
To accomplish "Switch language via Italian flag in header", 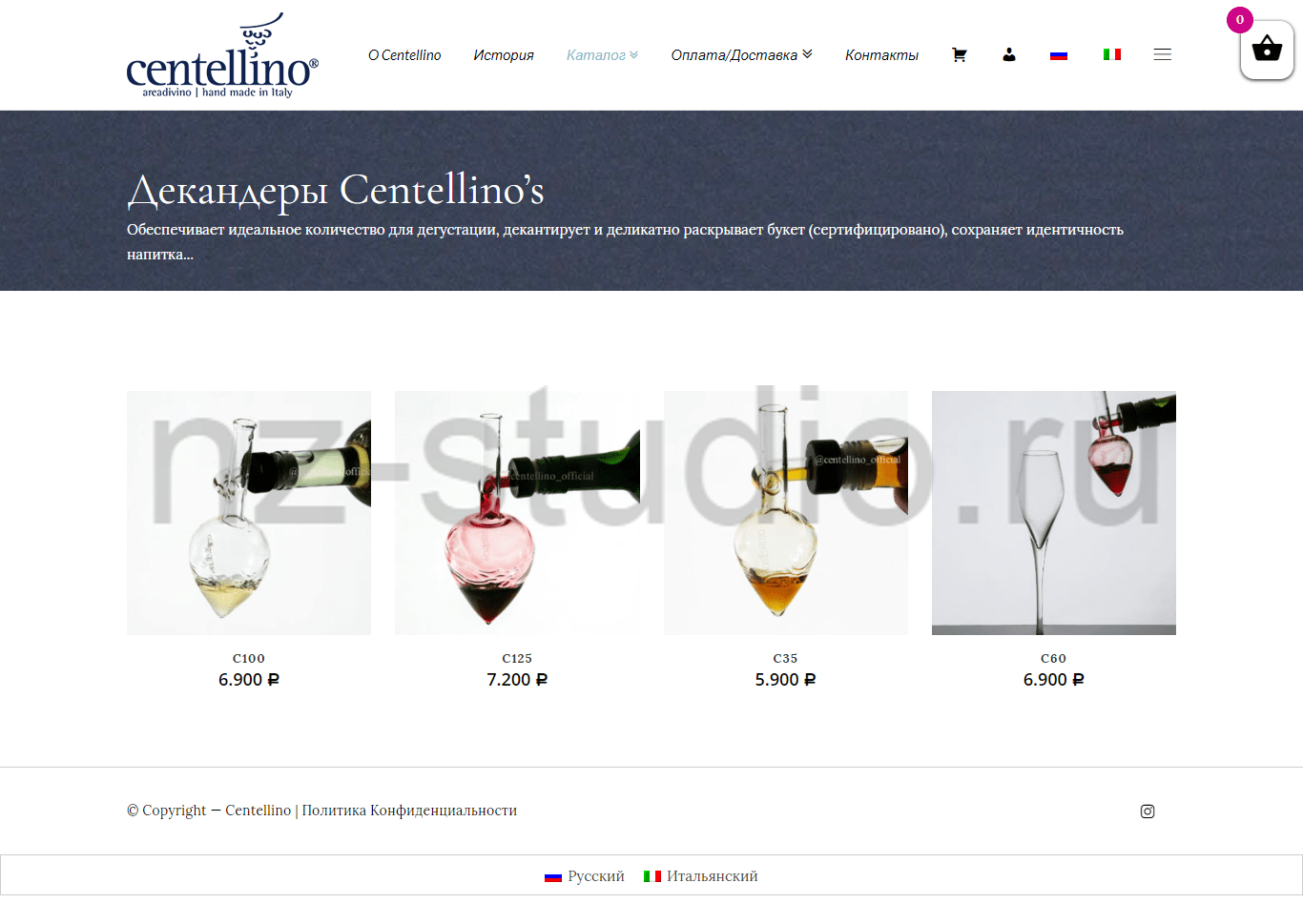I will click(1112, 54).
